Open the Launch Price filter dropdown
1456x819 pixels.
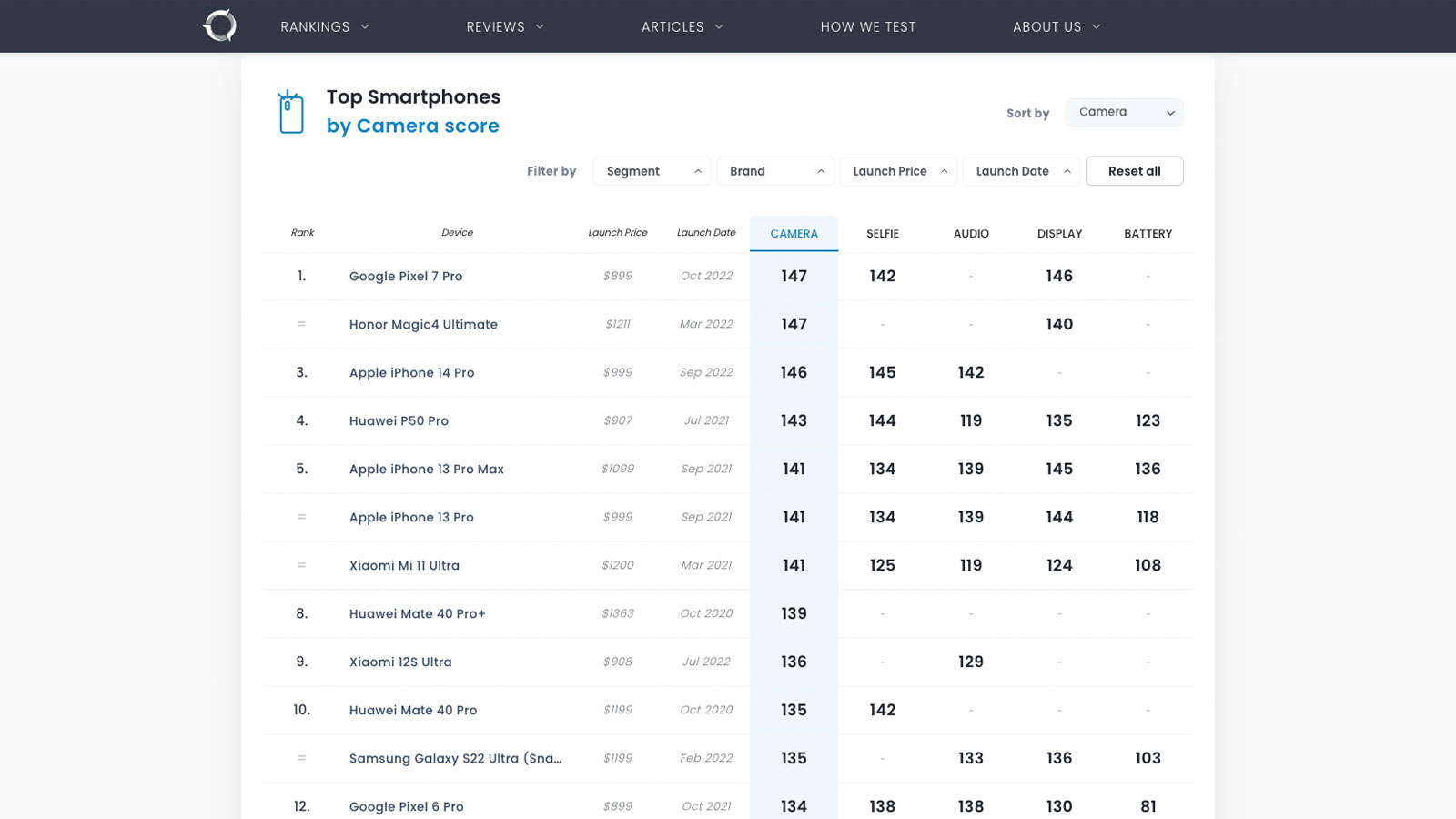898,171
